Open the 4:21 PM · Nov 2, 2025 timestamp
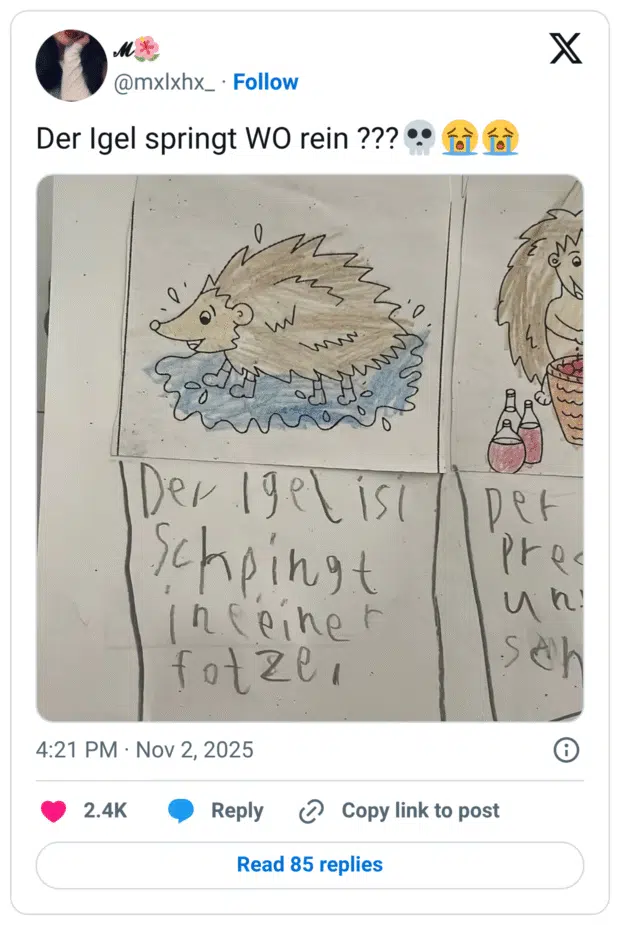620x925 pixels. [x=145, y=750]
